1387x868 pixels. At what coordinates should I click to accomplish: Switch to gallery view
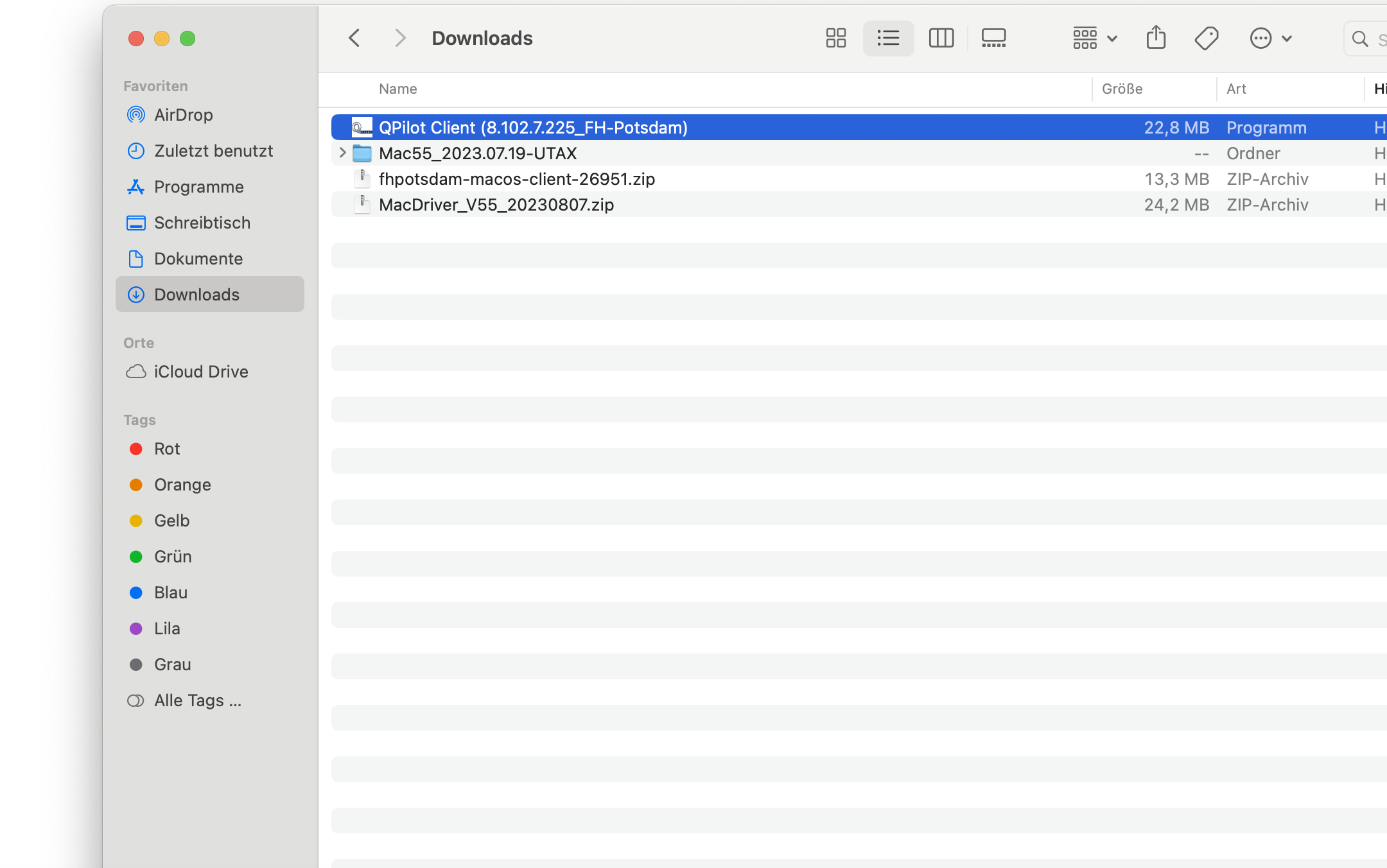pyautogui.click(x=993, y=38)
